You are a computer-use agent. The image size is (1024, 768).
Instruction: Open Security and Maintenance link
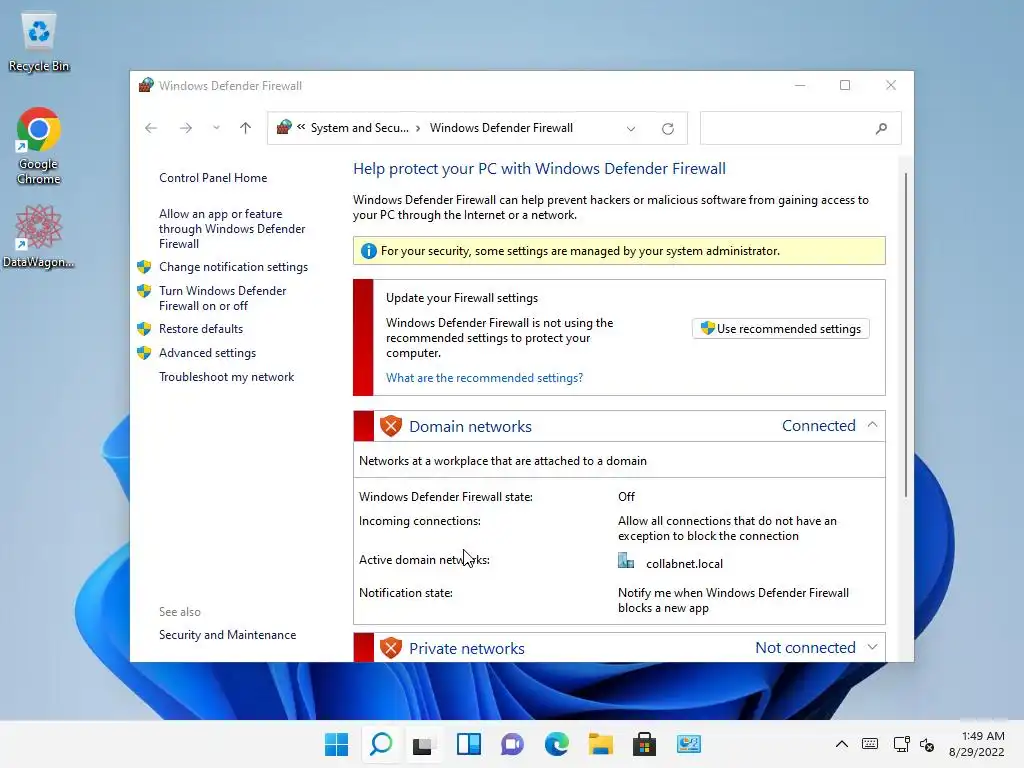point(227,635)
